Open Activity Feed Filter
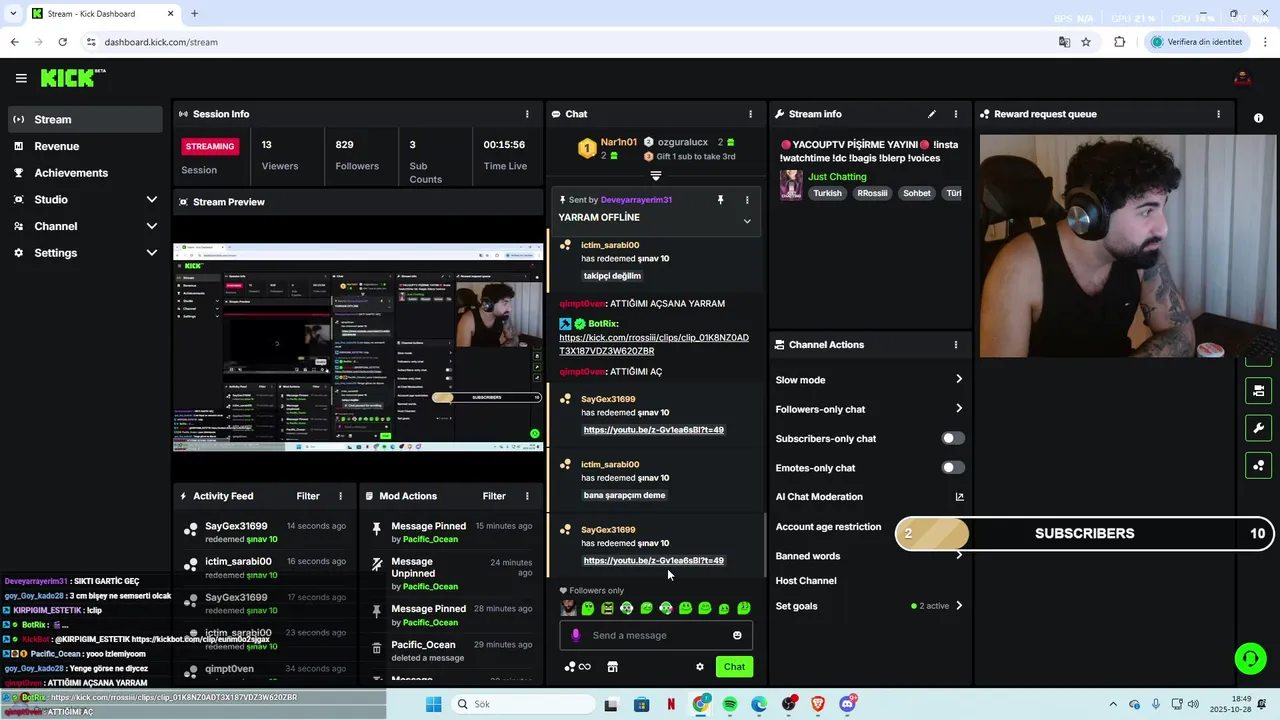 click(x=308, y=496)
